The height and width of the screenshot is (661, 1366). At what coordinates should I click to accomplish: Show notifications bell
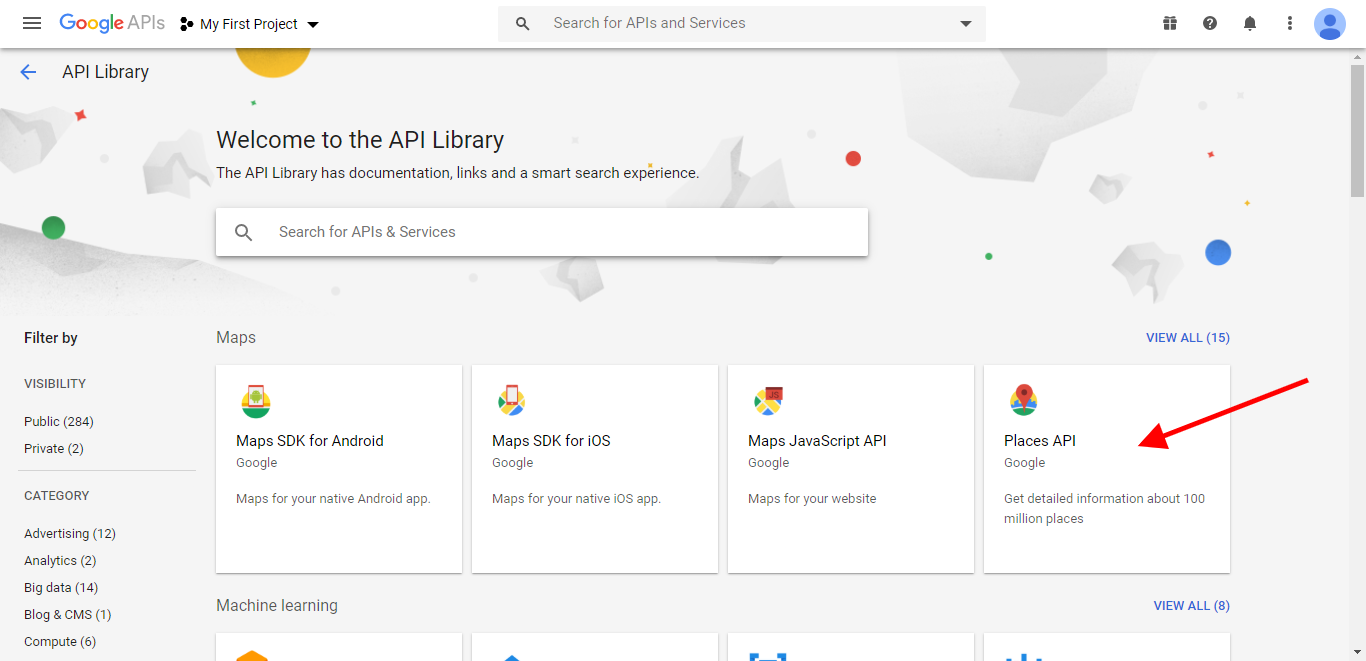point(1250,23)
